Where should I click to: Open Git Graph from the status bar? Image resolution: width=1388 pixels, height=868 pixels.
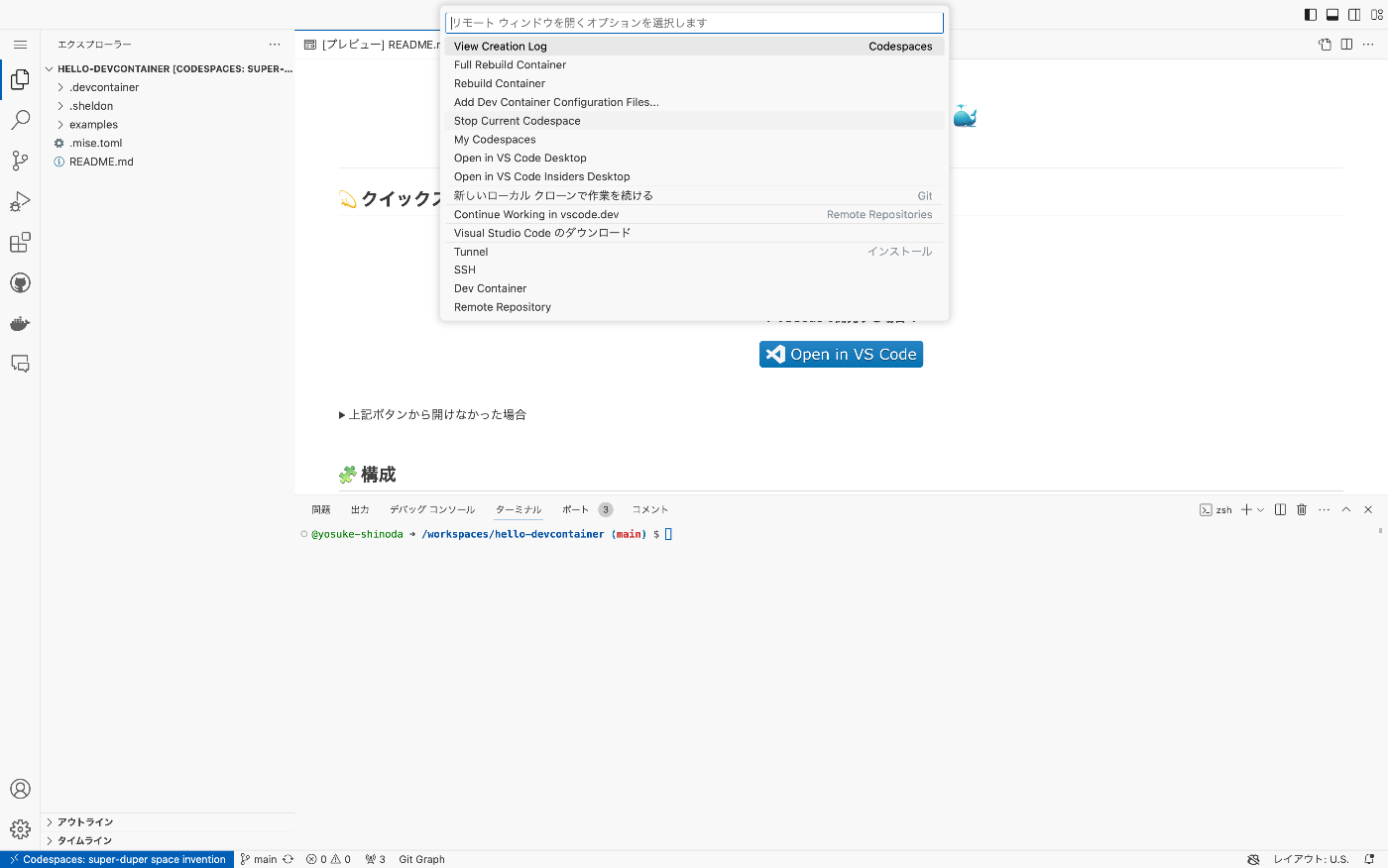tap(421, 859)
